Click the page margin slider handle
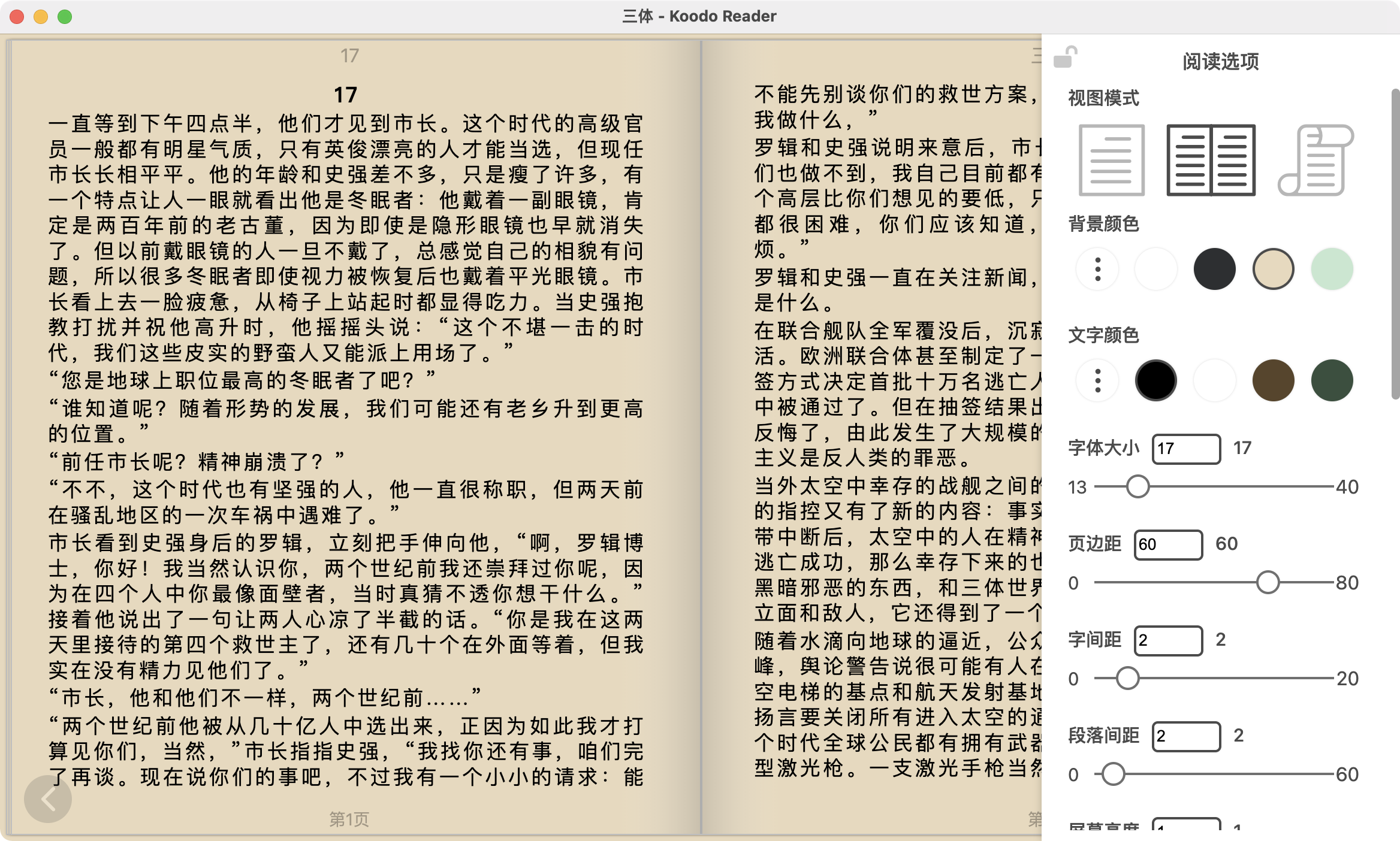1400x841 pixels. (1268, 583)
